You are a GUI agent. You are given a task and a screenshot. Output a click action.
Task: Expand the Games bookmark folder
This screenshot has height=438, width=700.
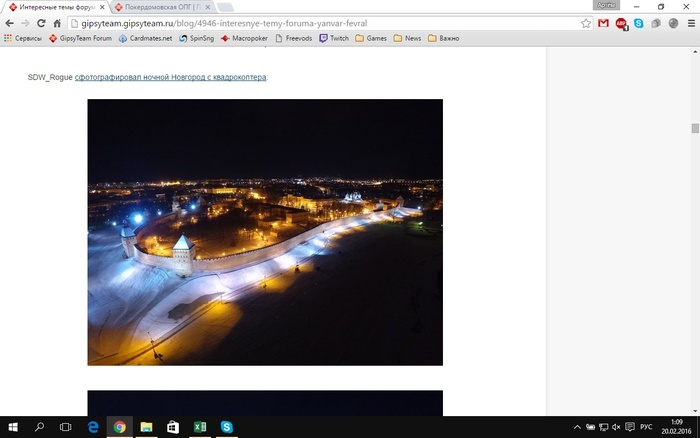click(x=371, y=38)
